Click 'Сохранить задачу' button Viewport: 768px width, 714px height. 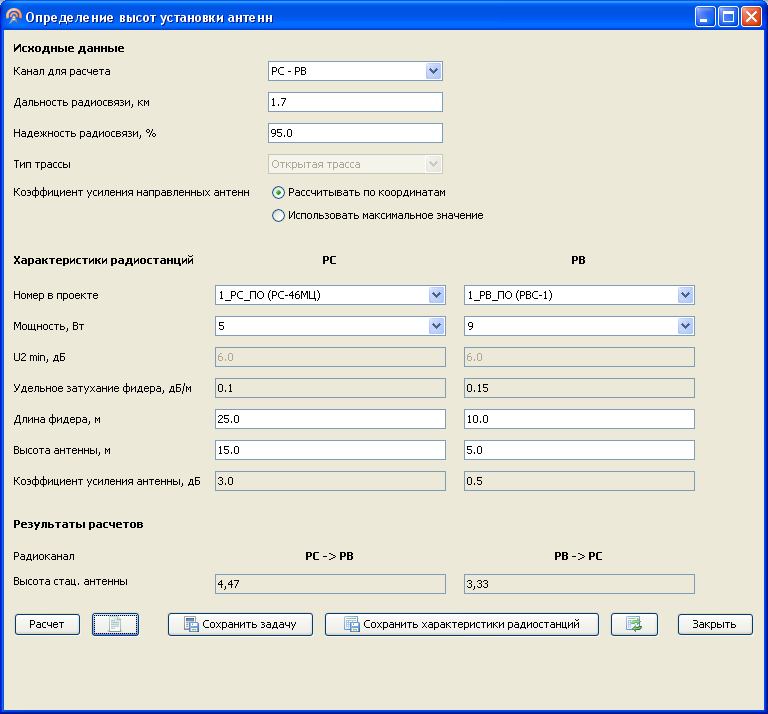[x=240, y=624]
